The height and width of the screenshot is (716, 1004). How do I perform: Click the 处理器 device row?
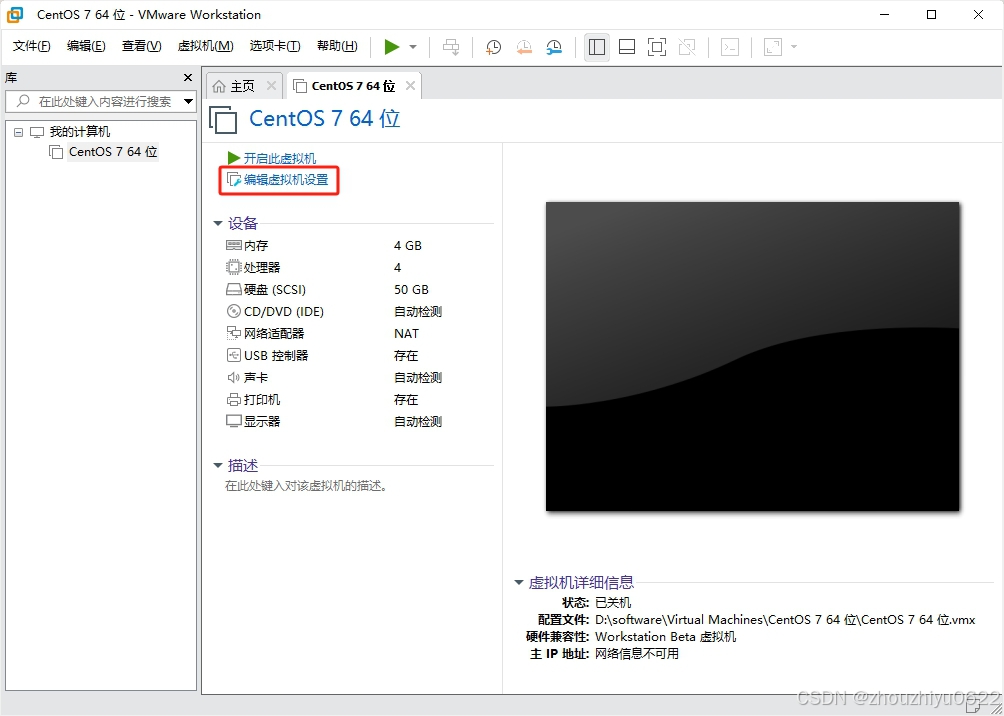359,268
